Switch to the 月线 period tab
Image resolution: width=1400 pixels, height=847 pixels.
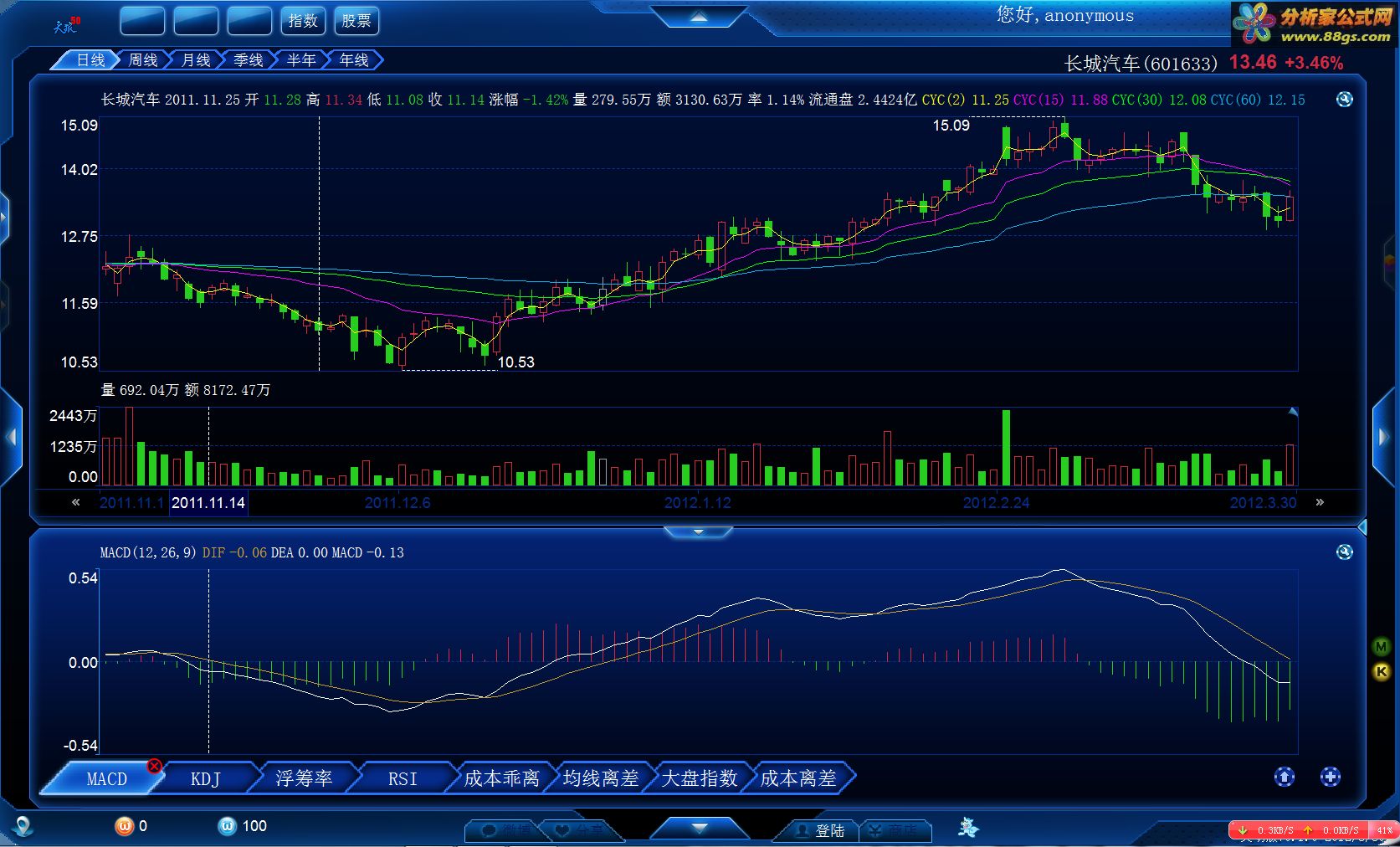pyautogui.click(x=196, y=60)
